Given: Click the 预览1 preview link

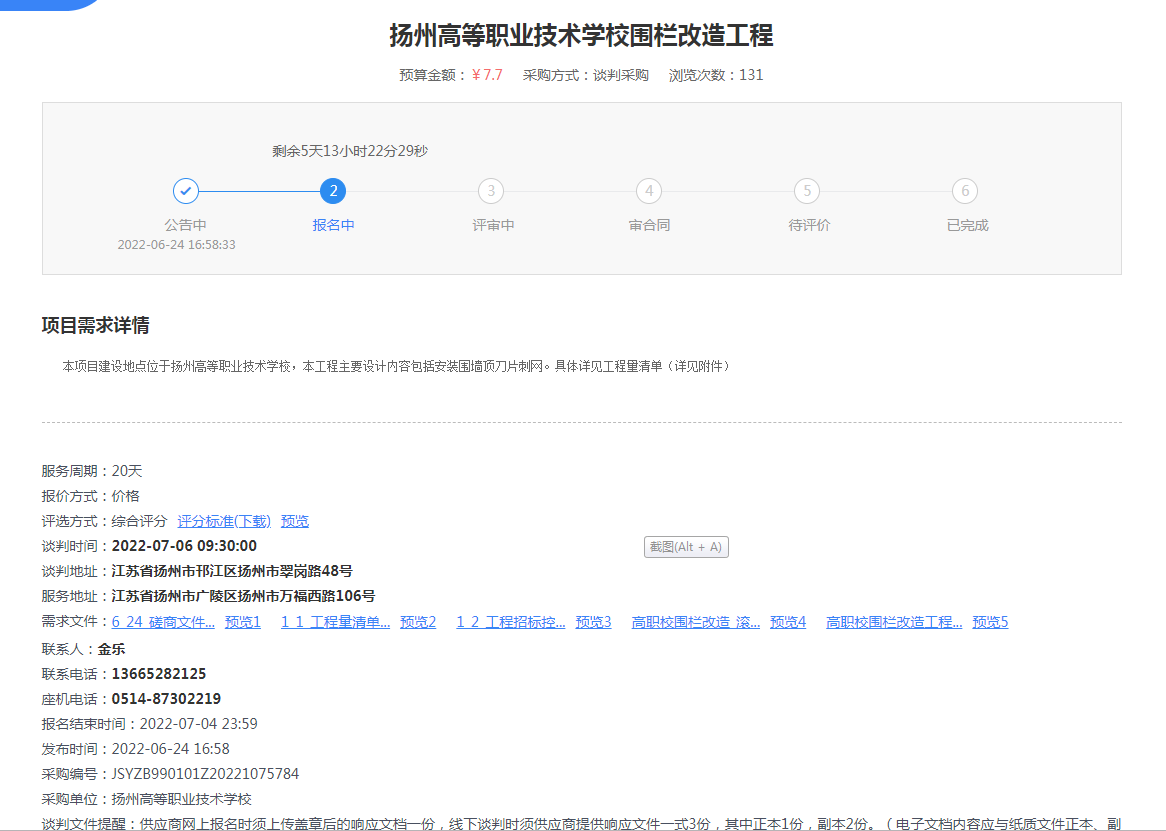Looking at the screenshot, I should (243, 622).
